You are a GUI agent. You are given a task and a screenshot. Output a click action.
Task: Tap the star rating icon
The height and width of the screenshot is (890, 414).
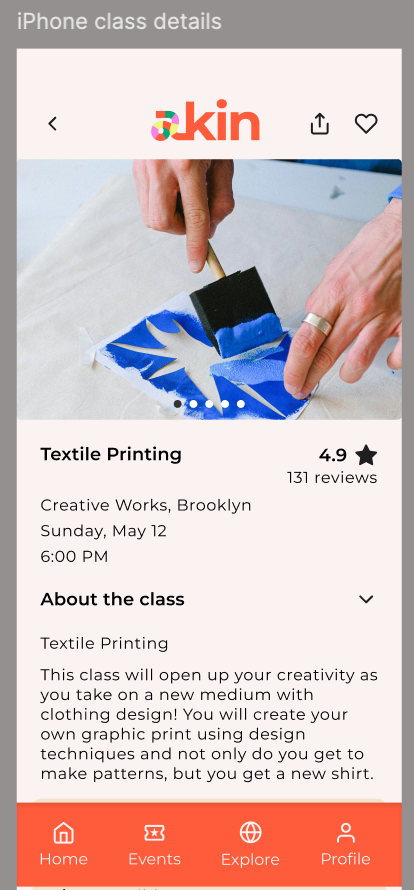[x=366, y=455]
